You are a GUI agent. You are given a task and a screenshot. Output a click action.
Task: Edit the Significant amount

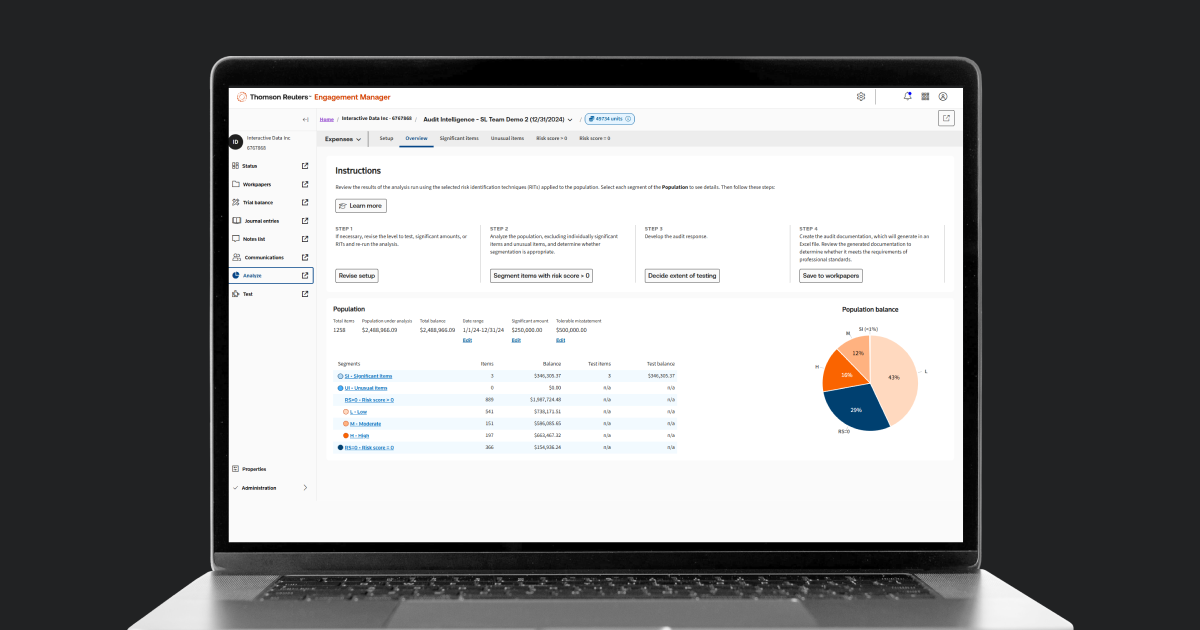516,340
